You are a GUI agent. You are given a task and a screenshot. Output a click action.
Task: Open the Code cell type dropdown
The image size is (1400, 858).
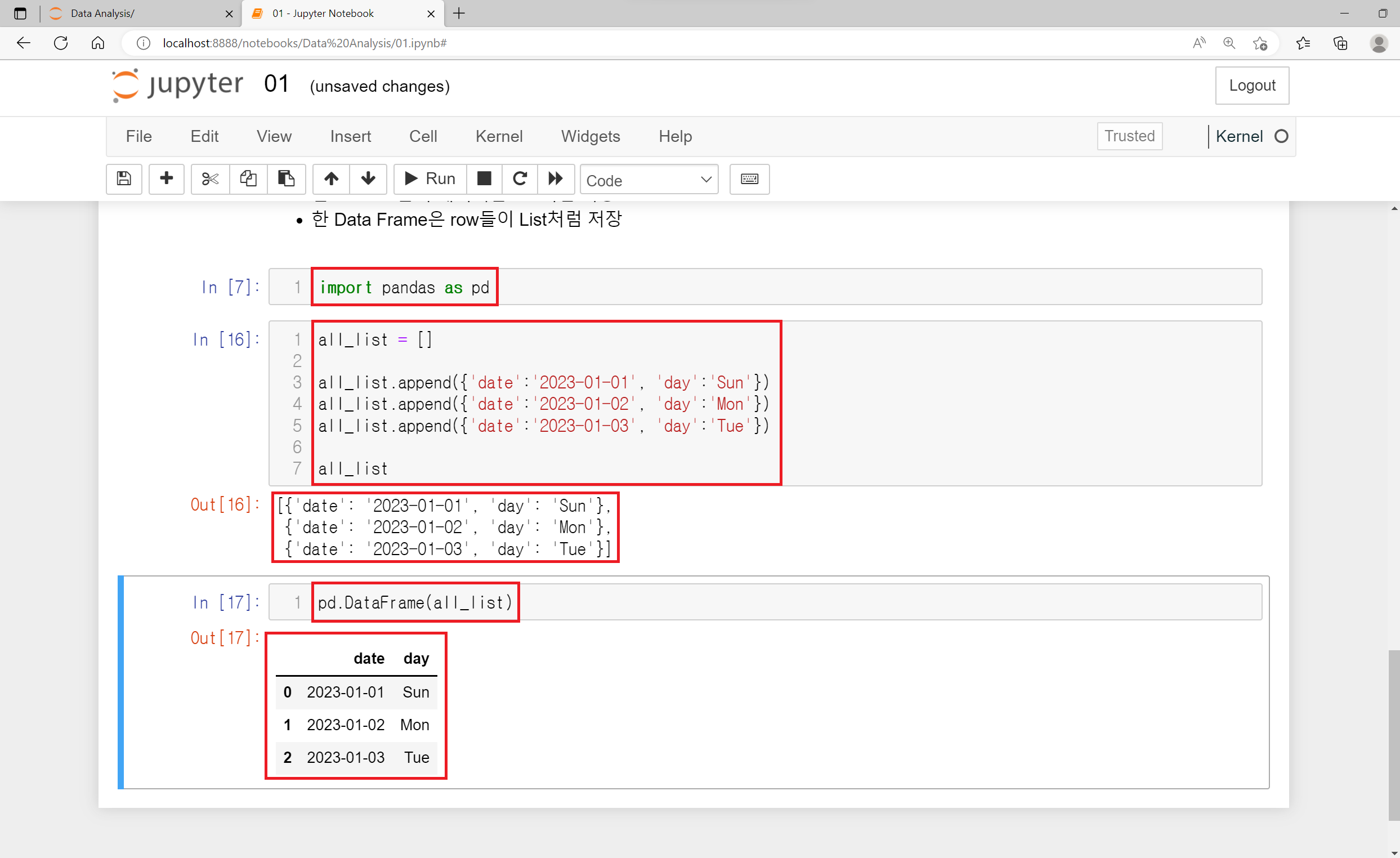point(648,180)
